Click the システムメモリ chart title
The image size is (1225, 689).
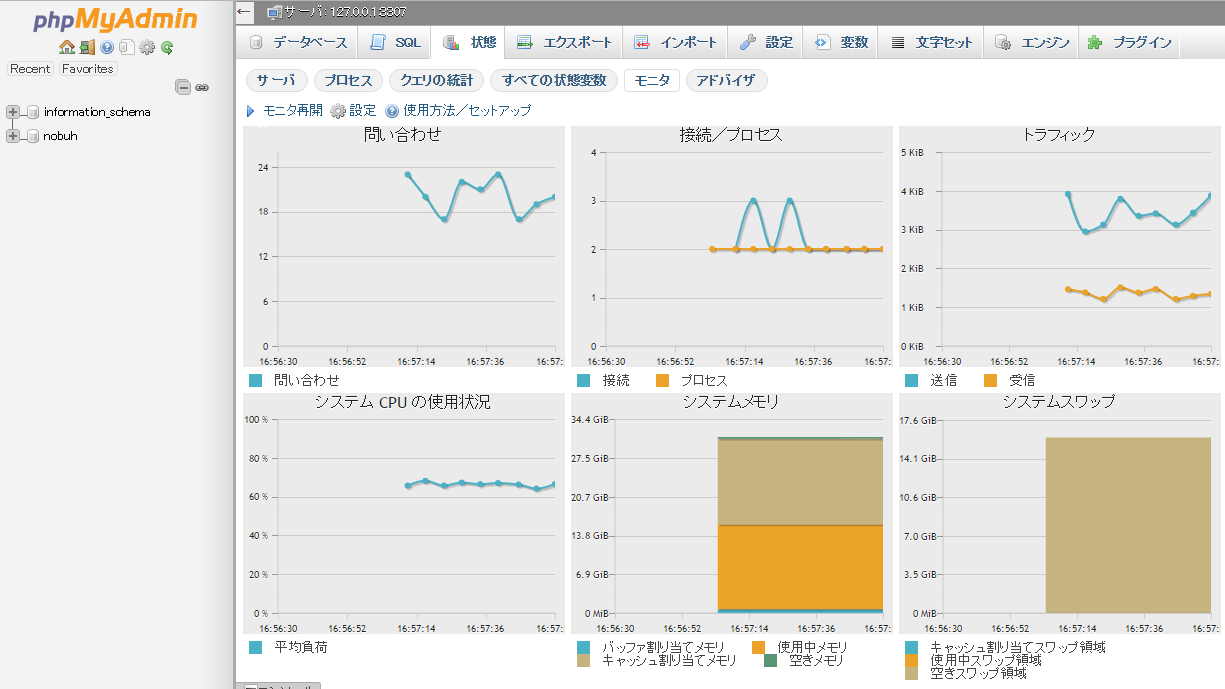(730, 402)
